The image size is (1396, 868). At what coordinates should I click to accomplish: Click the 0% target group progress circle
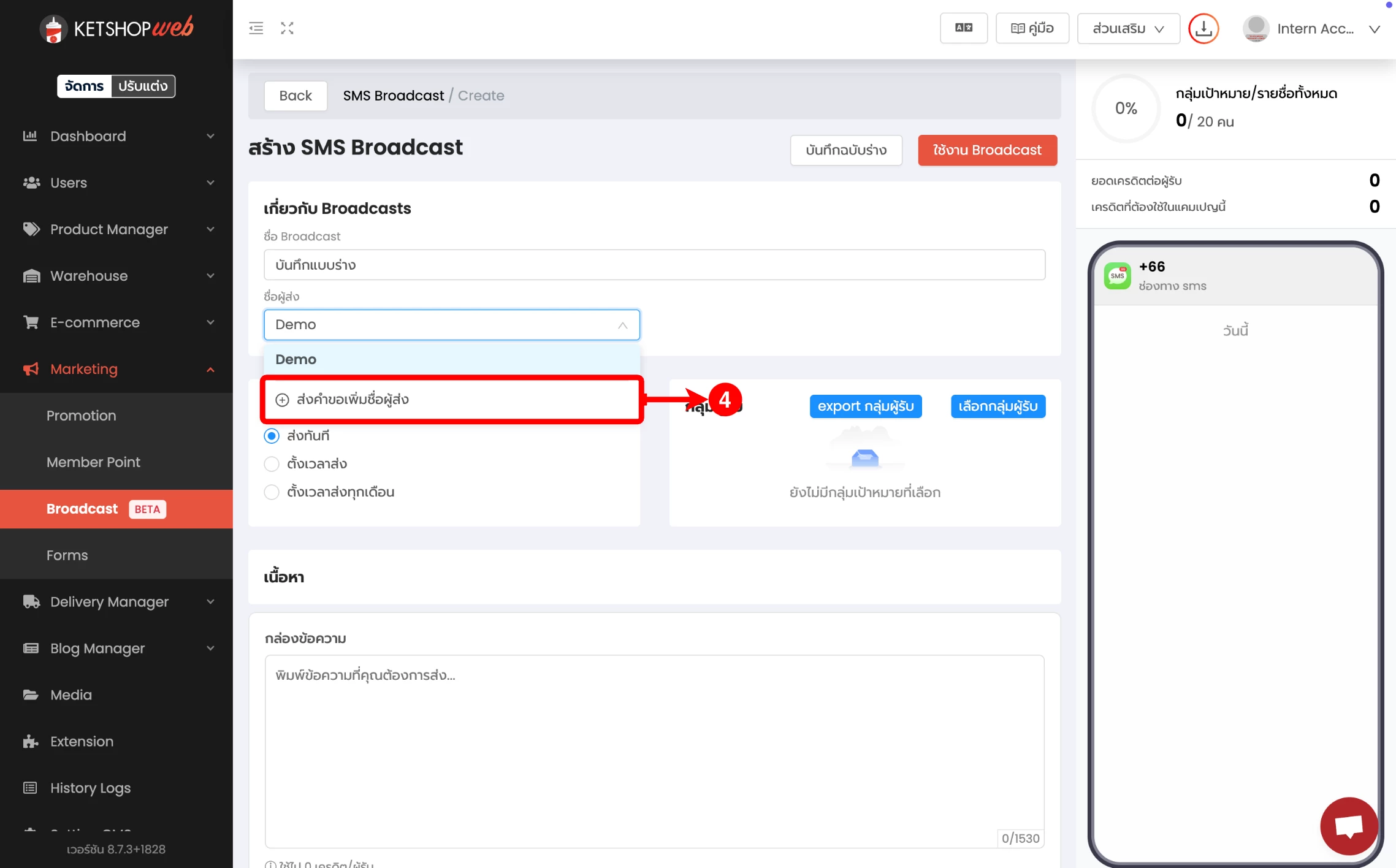[1126, 108]
